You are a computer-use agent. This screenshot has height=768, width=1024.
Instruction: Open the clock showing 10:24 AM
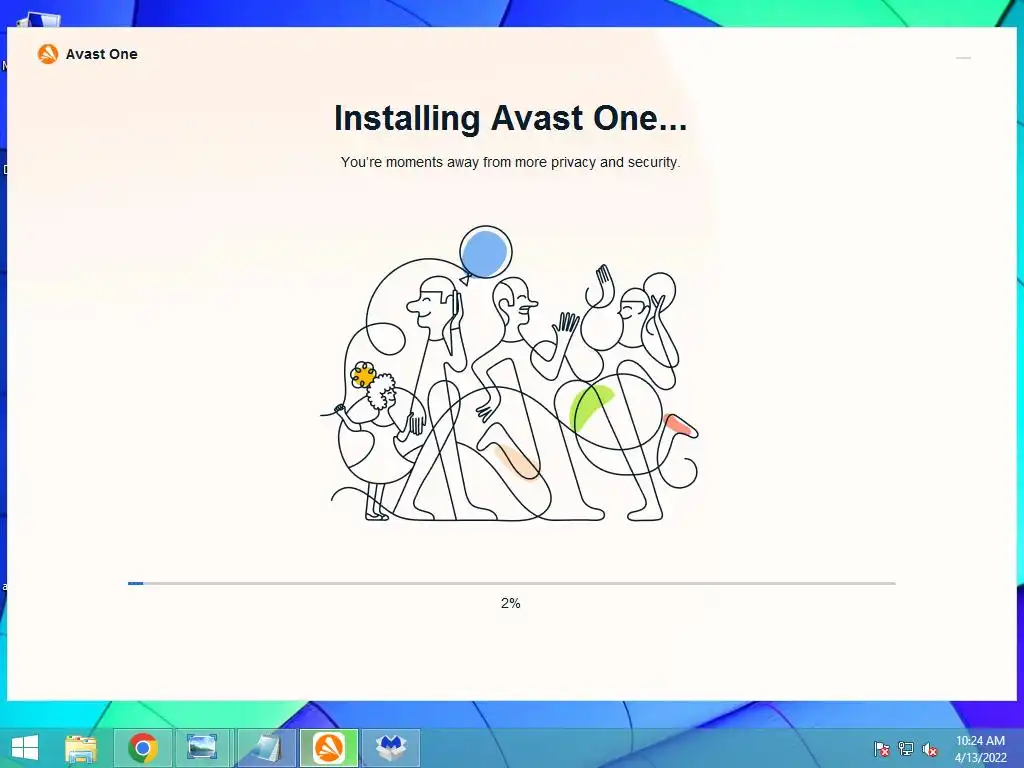980,748
